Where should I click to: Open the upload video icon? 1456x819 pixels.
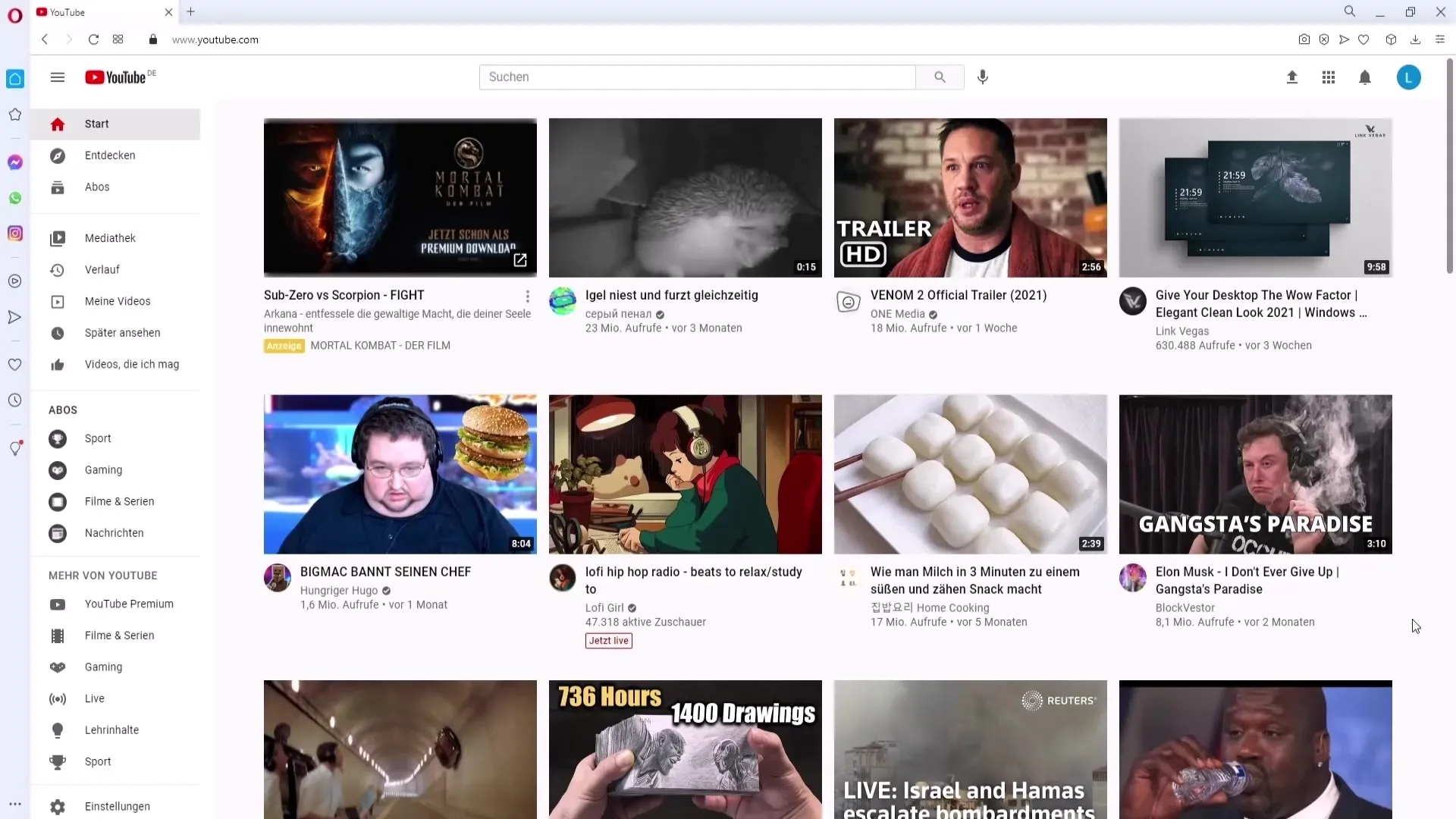pyautogui.click(x=1292, y=77)
